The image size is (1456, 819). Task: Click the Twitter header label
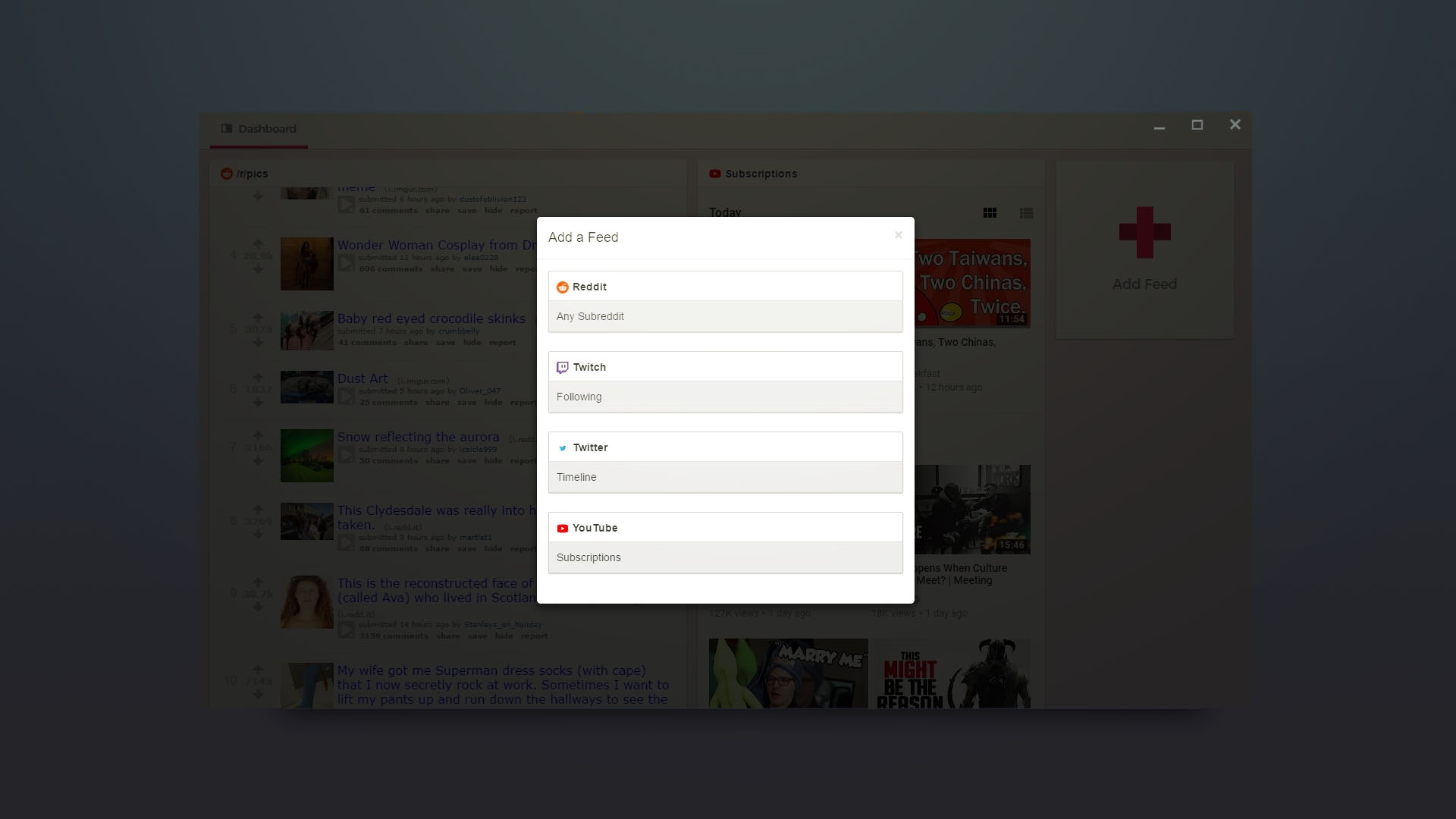coord(590,447)
